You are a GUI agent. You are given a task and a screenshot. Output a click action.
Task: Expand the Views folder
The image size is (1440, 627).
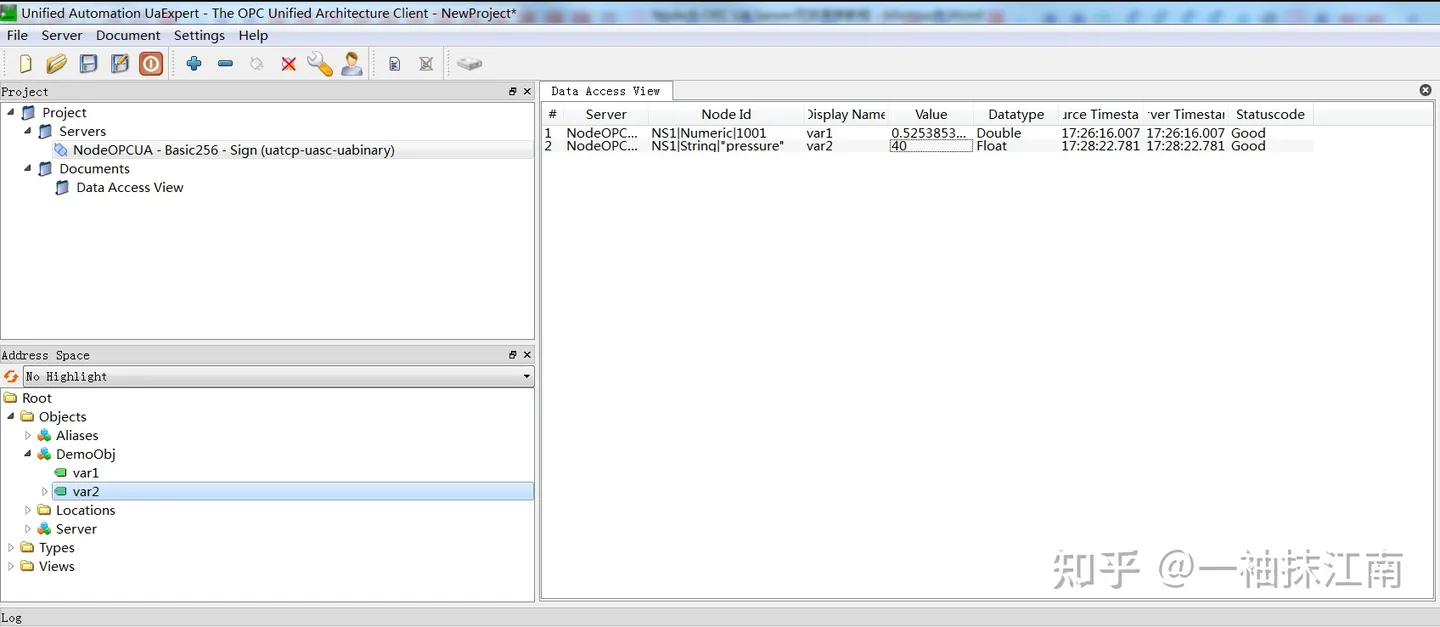point(11,566)
